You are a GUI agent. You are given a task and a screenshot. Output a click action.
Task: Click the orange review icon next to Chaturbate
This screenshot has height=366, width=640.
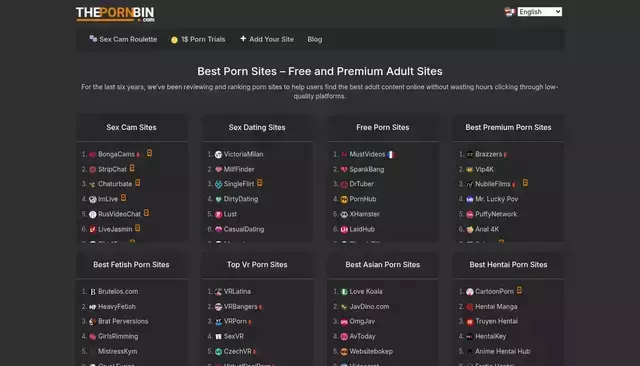point(138,182)
